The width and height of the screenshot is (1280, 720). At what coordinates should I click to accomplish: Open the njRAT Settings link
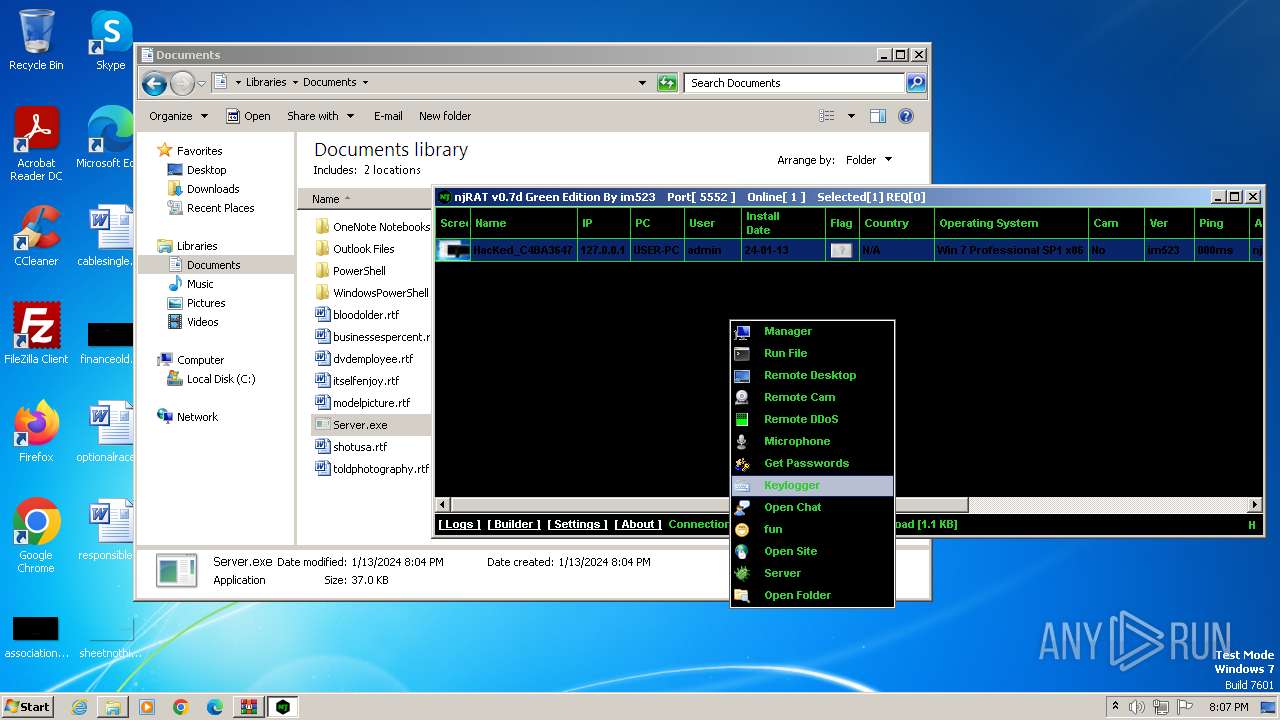click(577, 524)
